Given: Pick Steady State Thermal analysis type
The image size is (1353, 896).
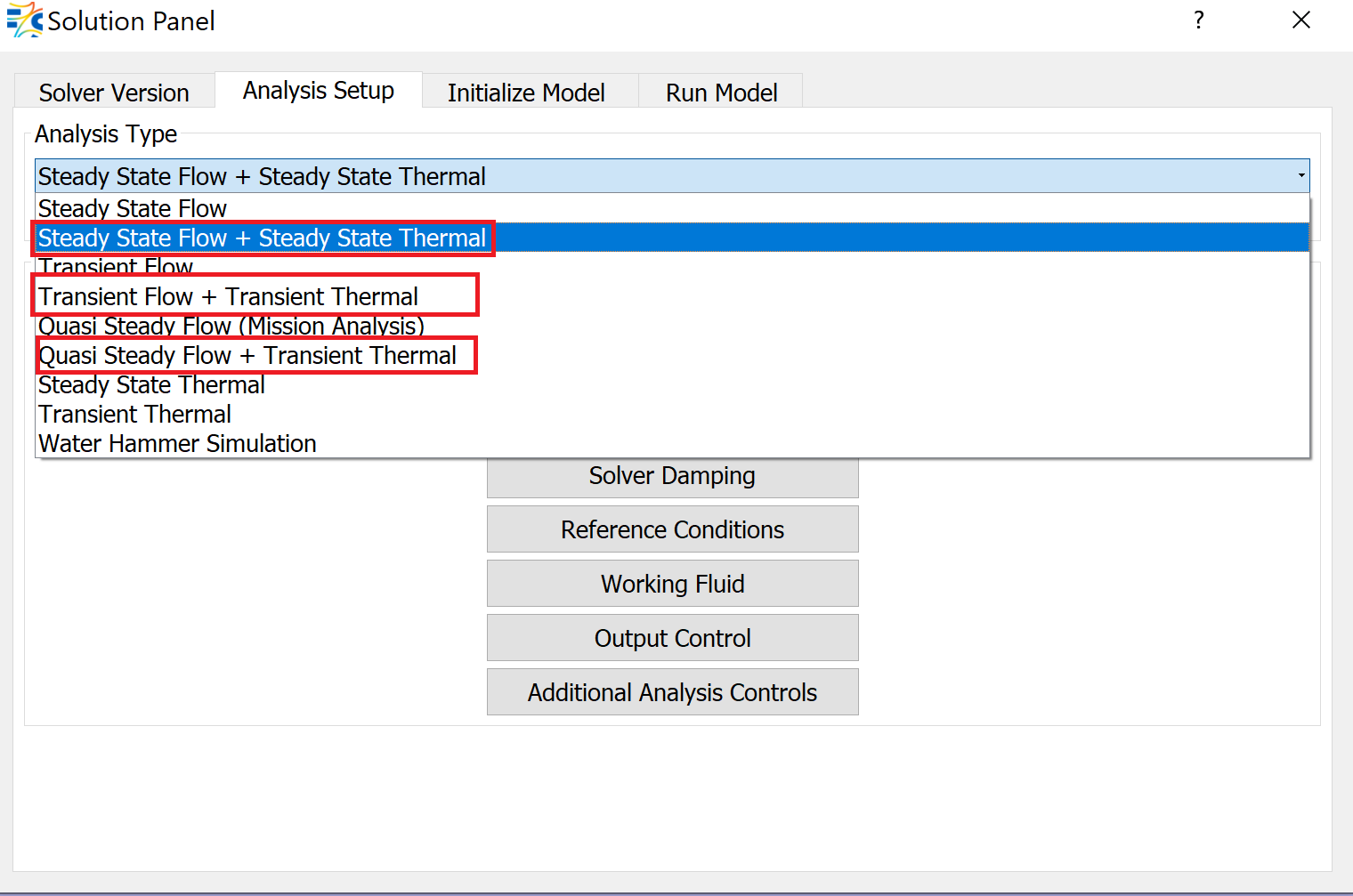Looking at the screenshot, I should (151, 385).
